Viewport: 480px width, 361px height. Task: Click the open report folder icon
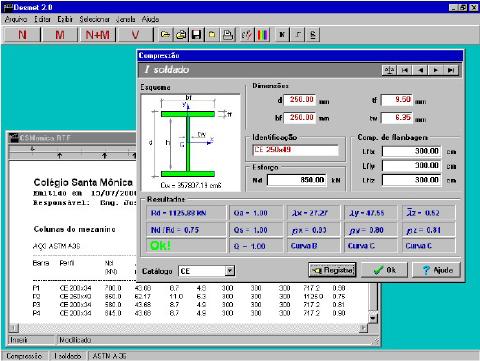181,35
